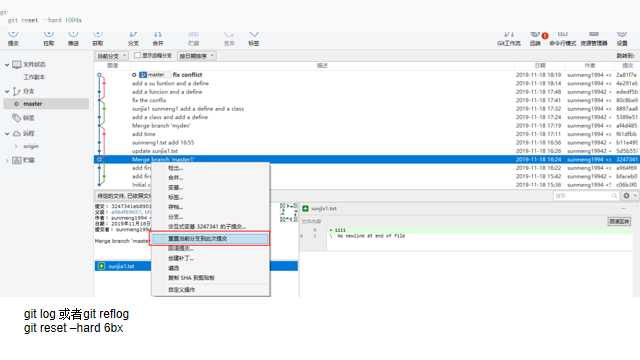Open the 资源管理器 (Explorer) toolbar icon

(594, 38)
